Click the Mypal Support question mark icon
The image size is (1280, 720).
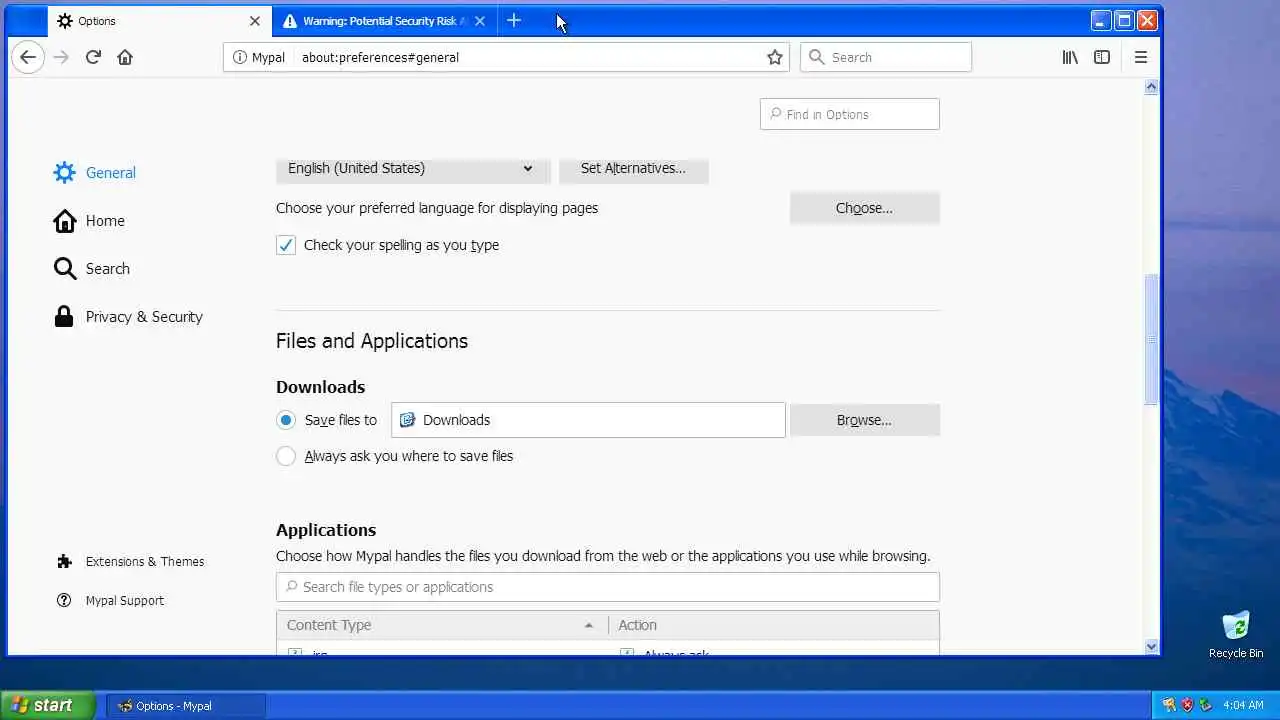pos(64,600)
